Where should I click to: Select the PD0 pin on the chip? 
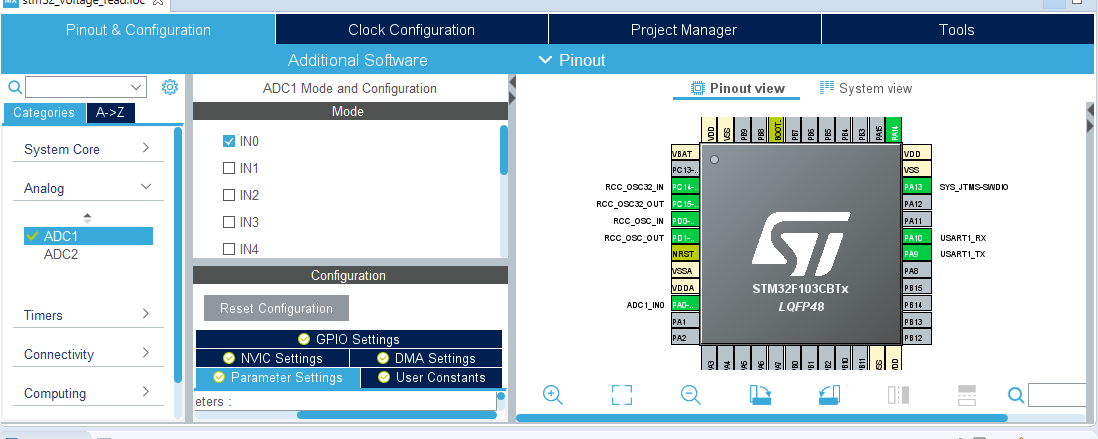(685, 221)
